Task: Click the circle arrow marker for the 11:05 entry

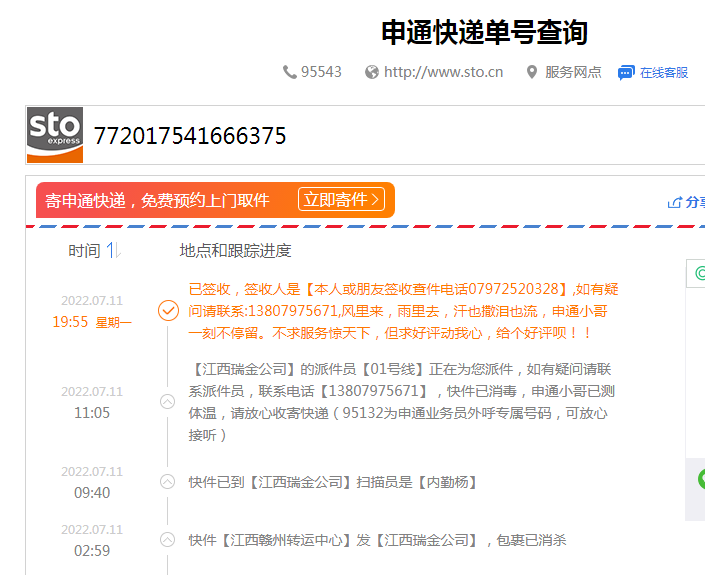Action: (x=168, y=401)
